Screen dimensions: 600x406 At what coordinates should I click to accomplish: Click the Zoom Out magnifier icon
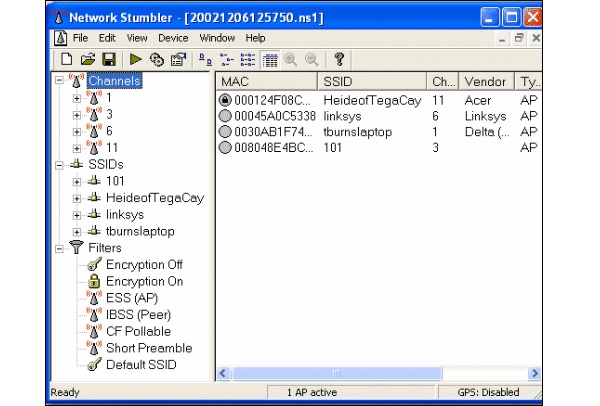pyautogui.click(x=311, y=60)
